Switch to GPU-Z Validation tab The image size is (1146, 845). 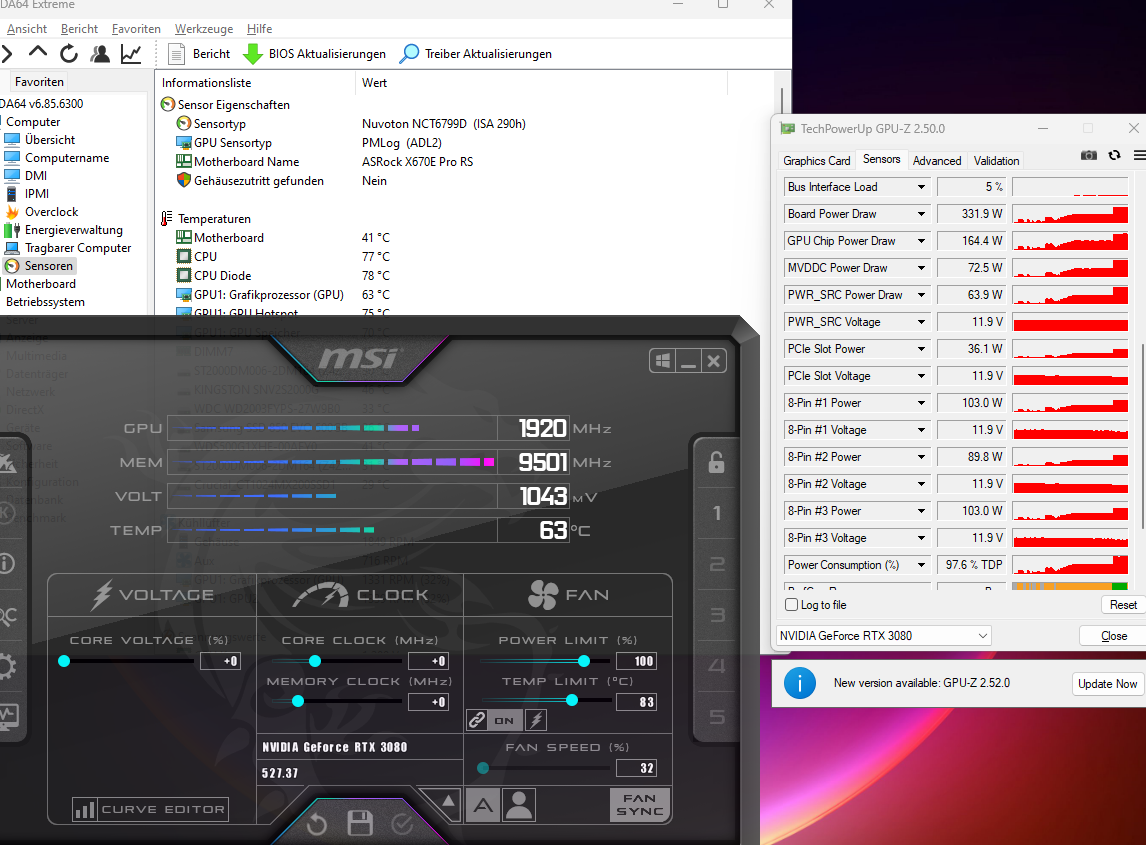point(996,161)
